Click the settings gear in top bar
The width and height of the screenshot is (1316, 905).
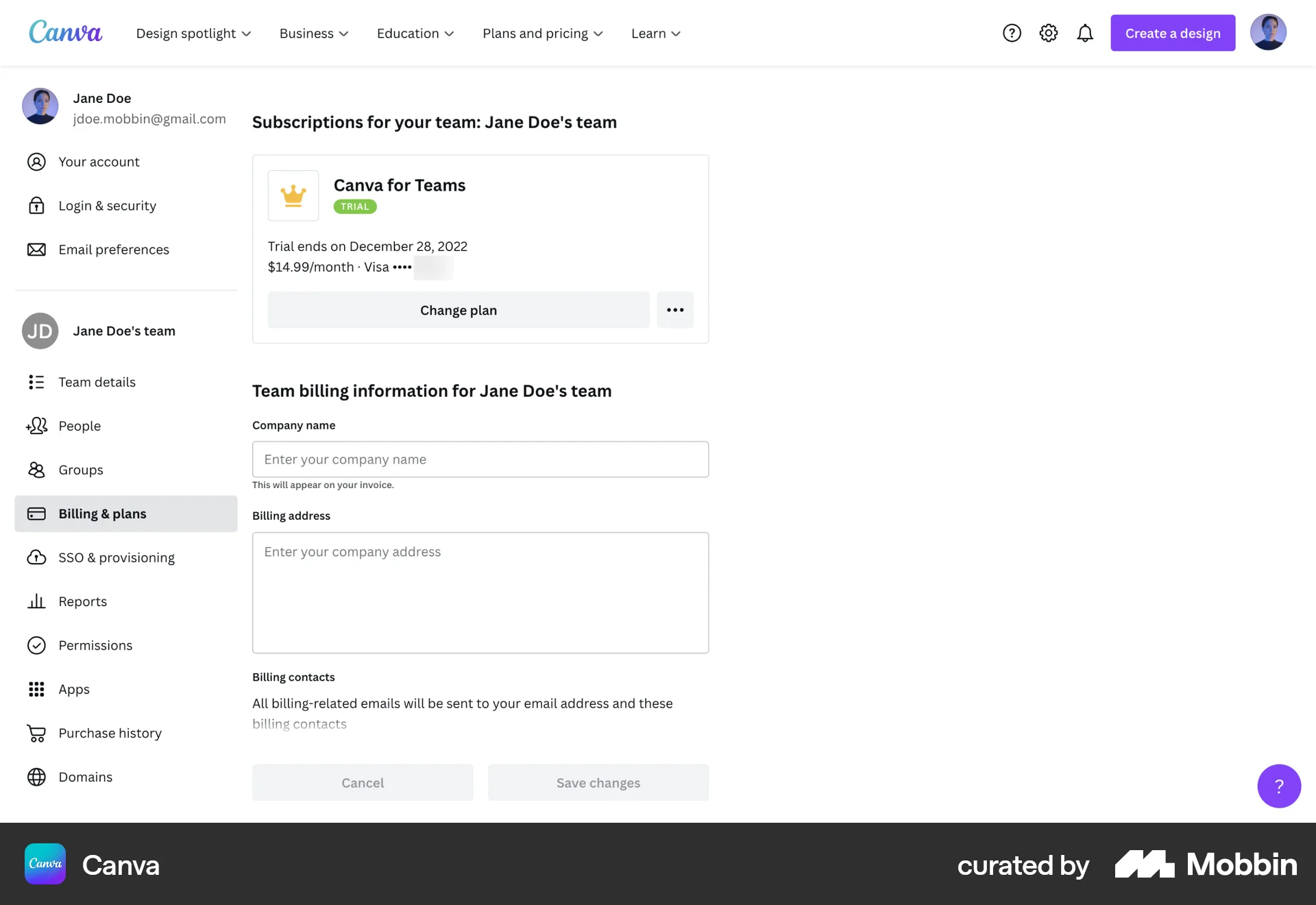coord(1048,32)
